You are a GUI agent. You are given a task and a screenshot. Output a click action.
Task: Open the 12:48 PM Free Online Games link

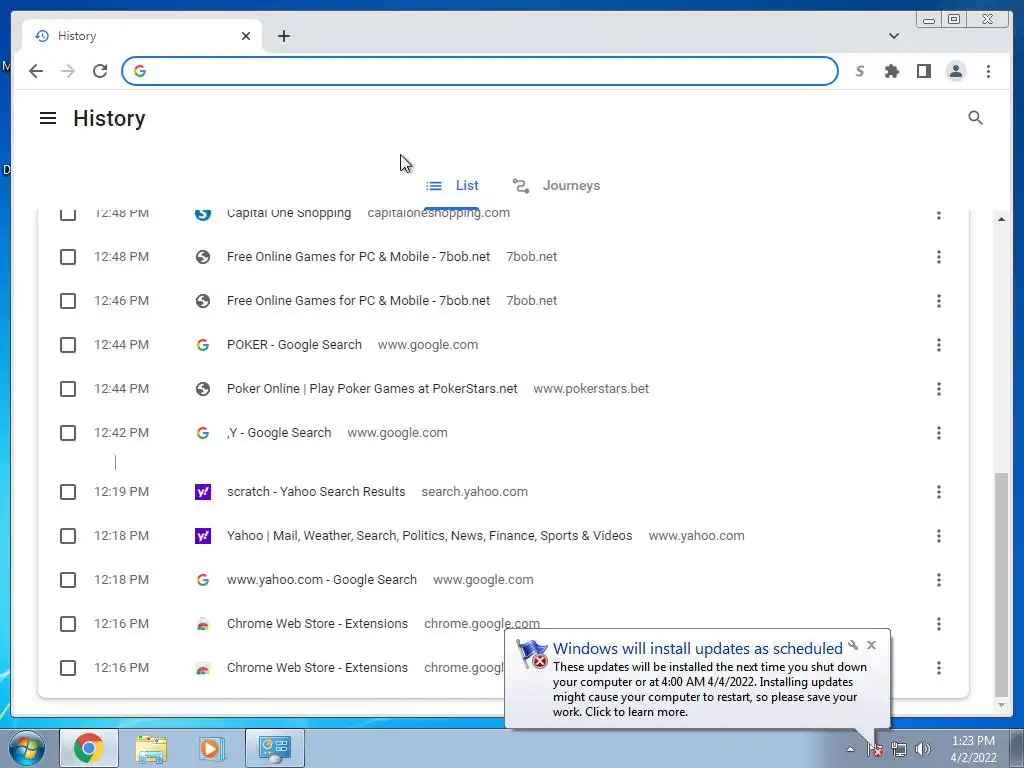(358, 257)
